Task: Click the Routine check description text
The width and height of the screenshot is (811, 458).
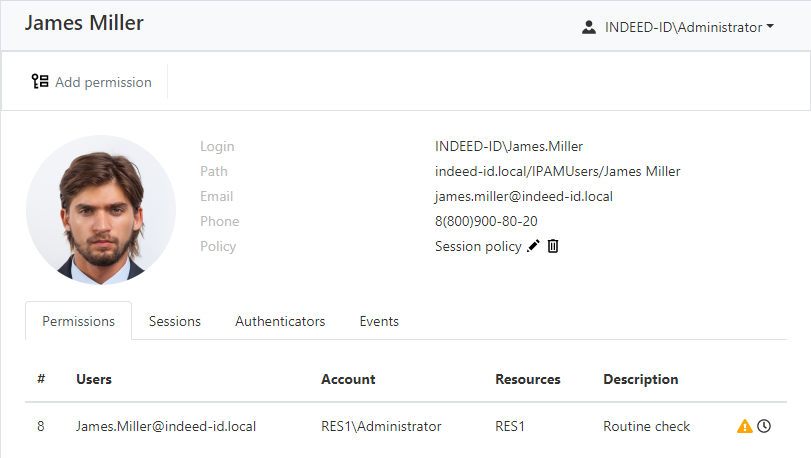Action: tap(646, 426)
